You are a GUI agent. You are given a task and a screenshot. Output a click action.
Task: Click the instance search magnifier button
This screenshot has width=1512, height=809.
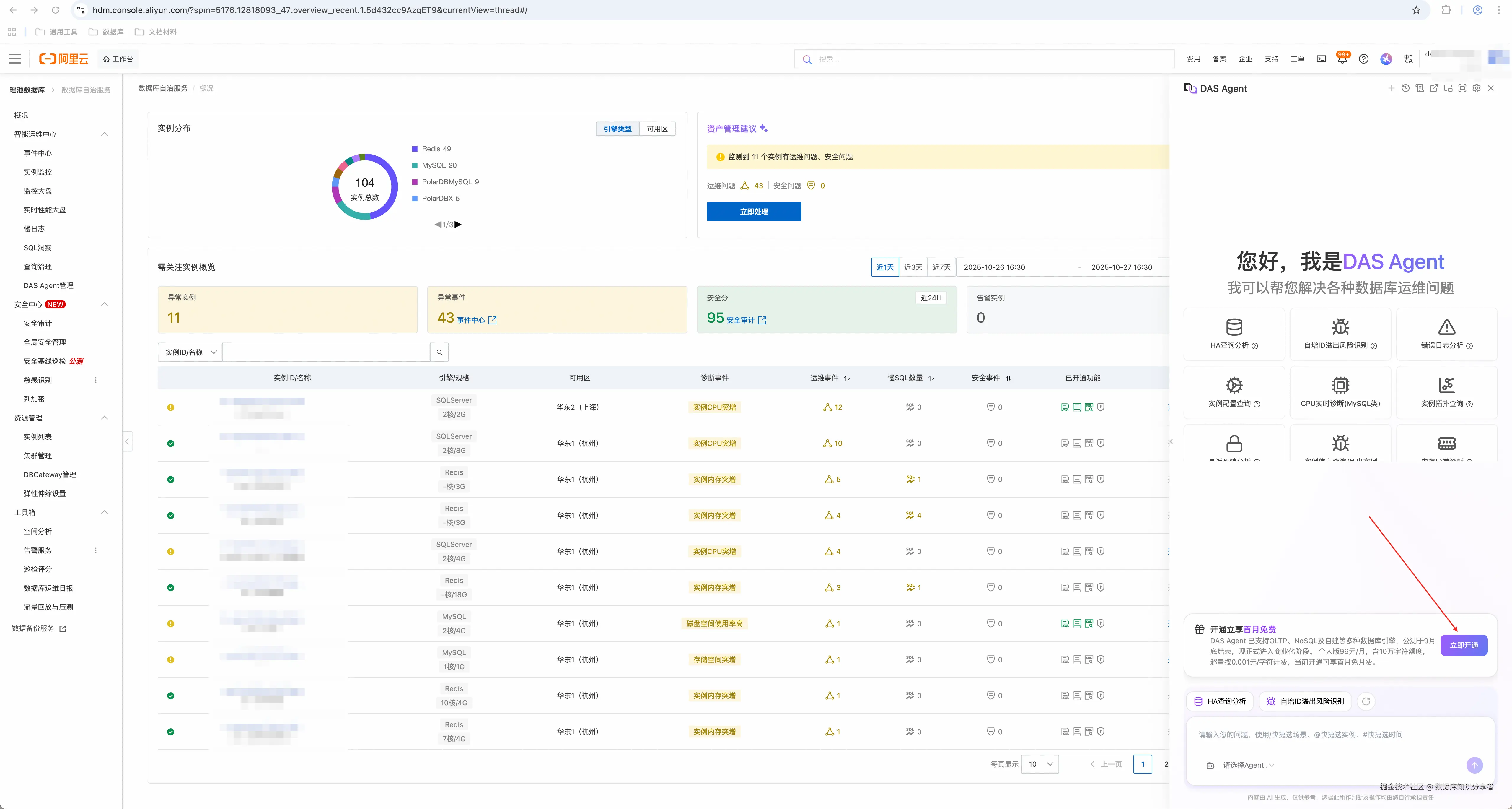[439, 352]
